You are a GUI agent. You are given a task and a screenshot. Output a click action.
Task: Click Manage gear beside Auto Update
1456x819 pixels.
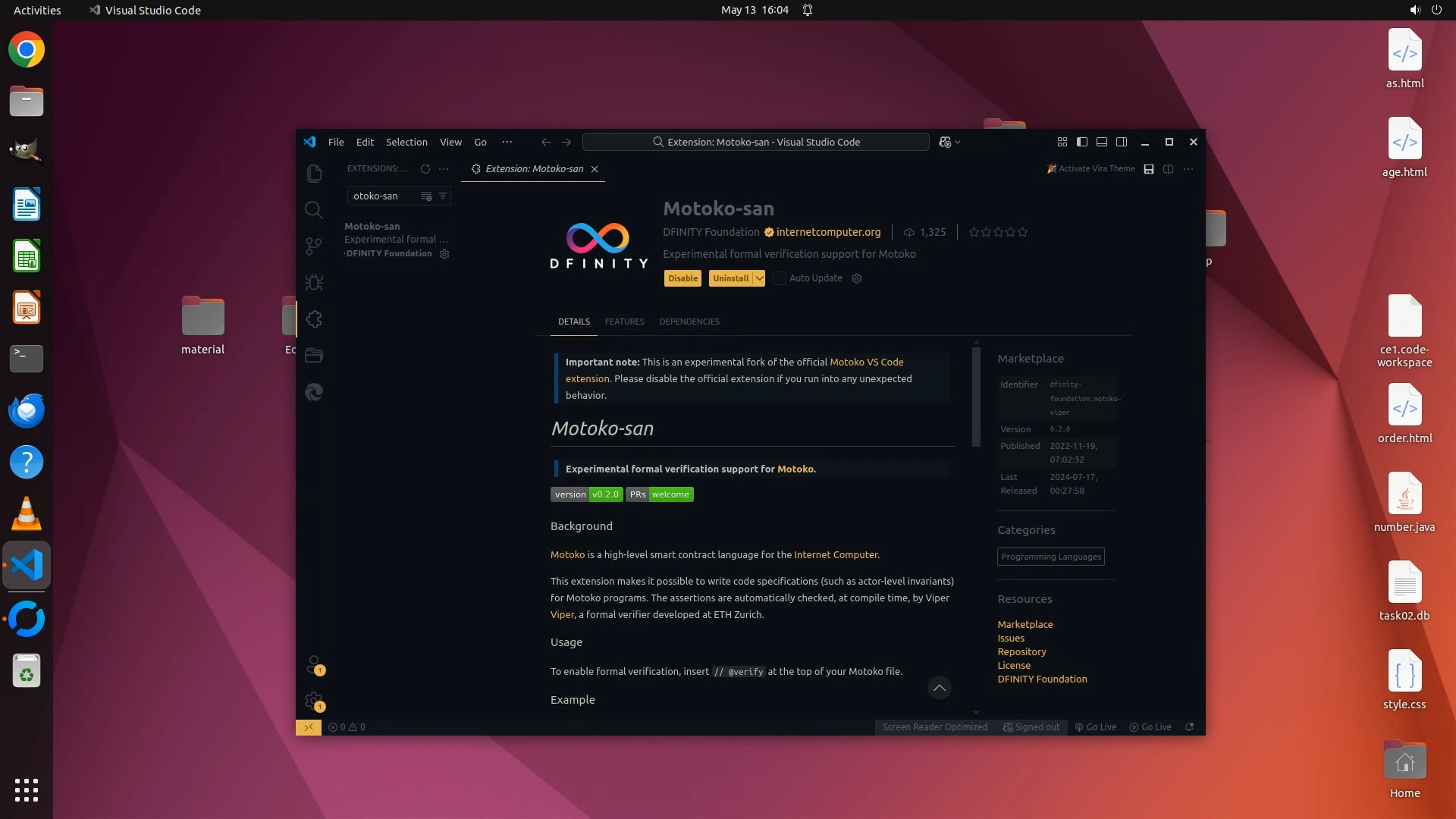point(857,278)
